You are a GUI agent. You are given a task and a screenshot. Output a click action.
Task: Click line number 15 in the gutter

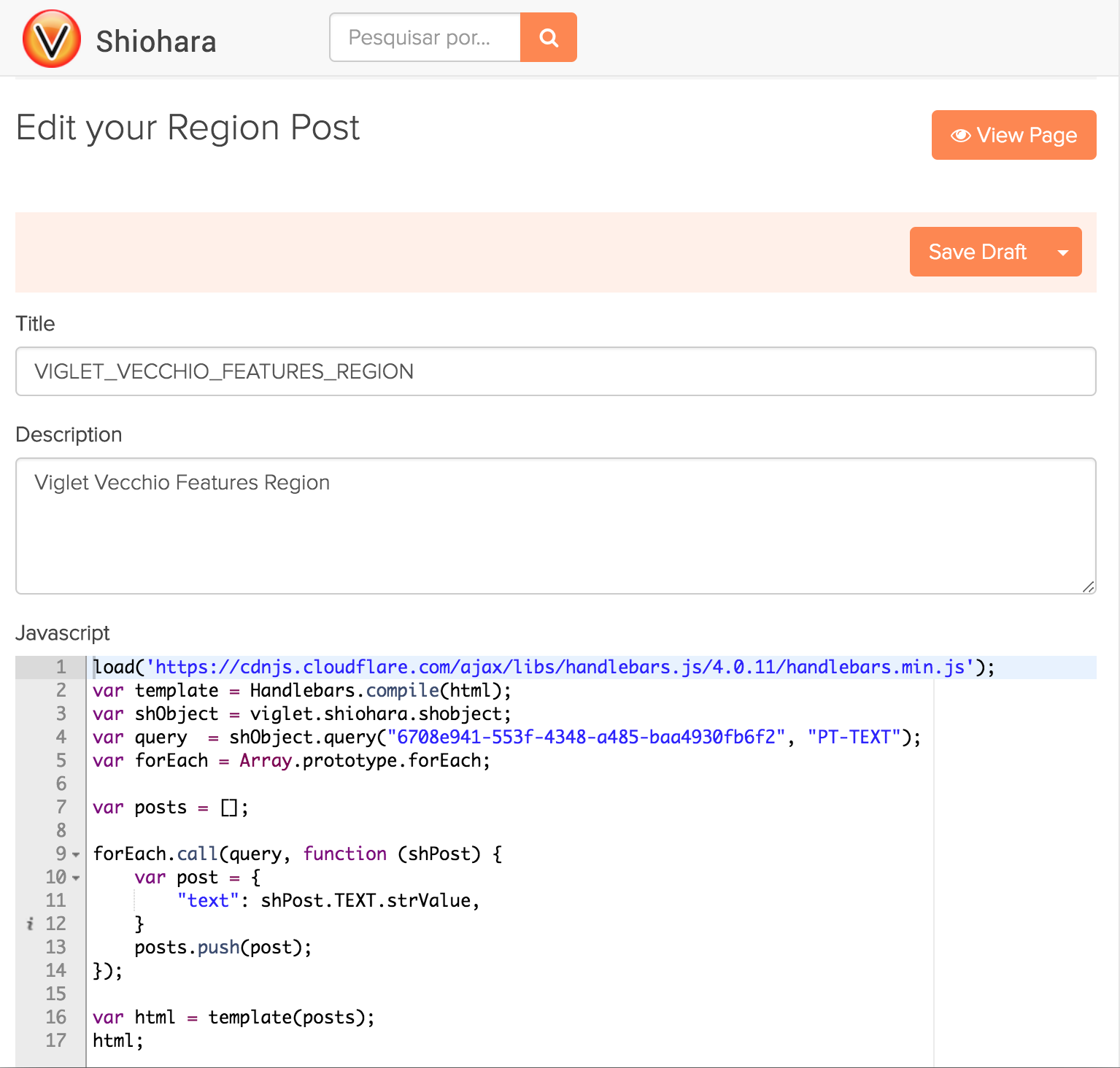[x=56, y=994]
